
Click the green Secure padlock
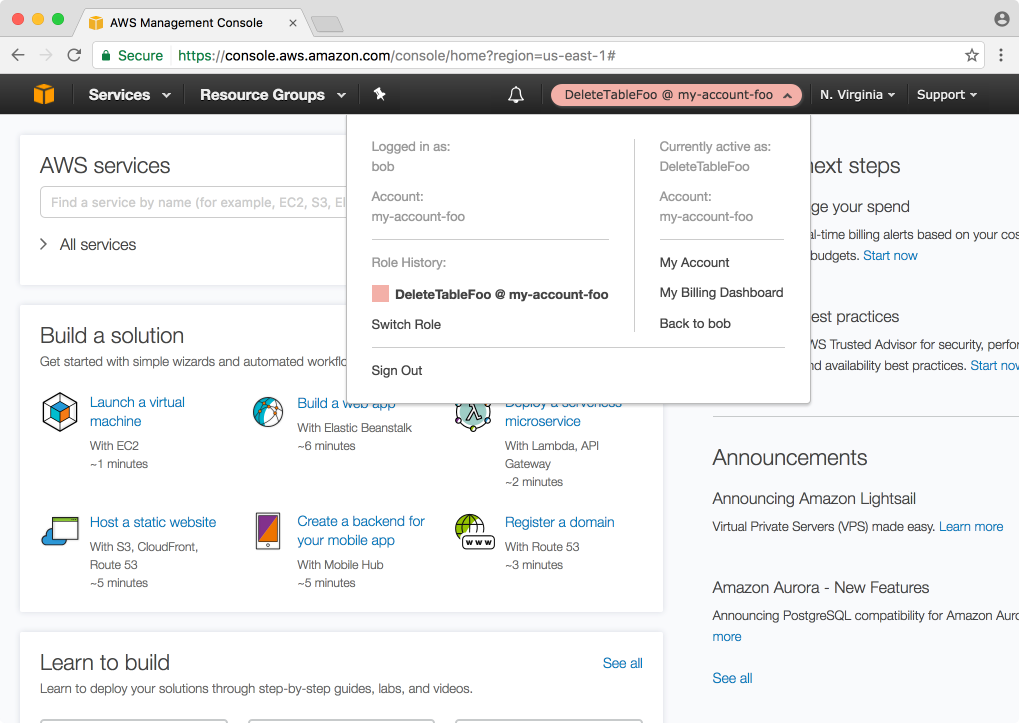coord(106,55)
